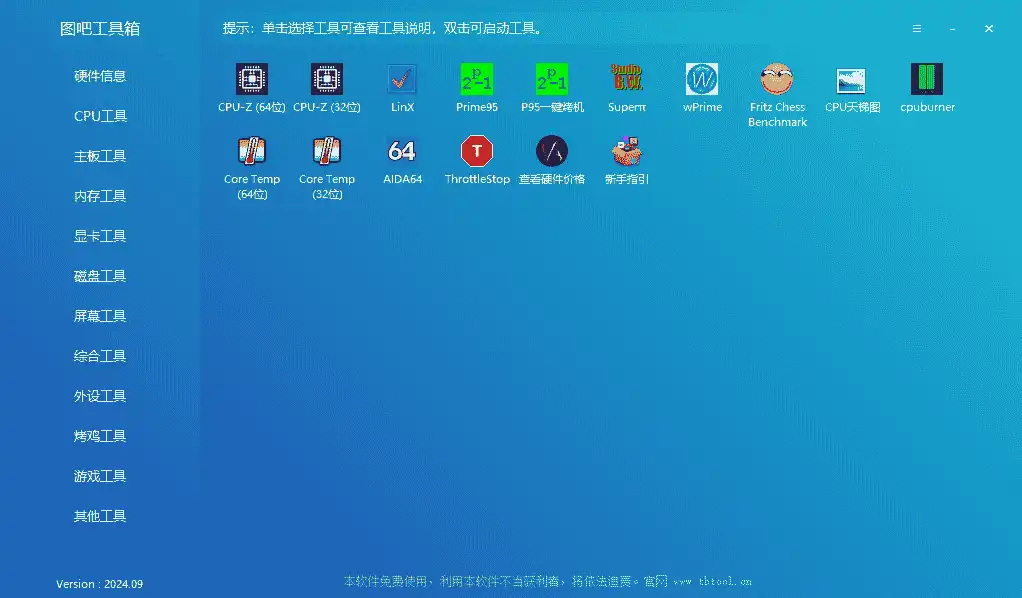Image resolution: width=1022 pixels, height=598 pixels.
Task: Select the 烤鸡工具 category
Action: 100,436
